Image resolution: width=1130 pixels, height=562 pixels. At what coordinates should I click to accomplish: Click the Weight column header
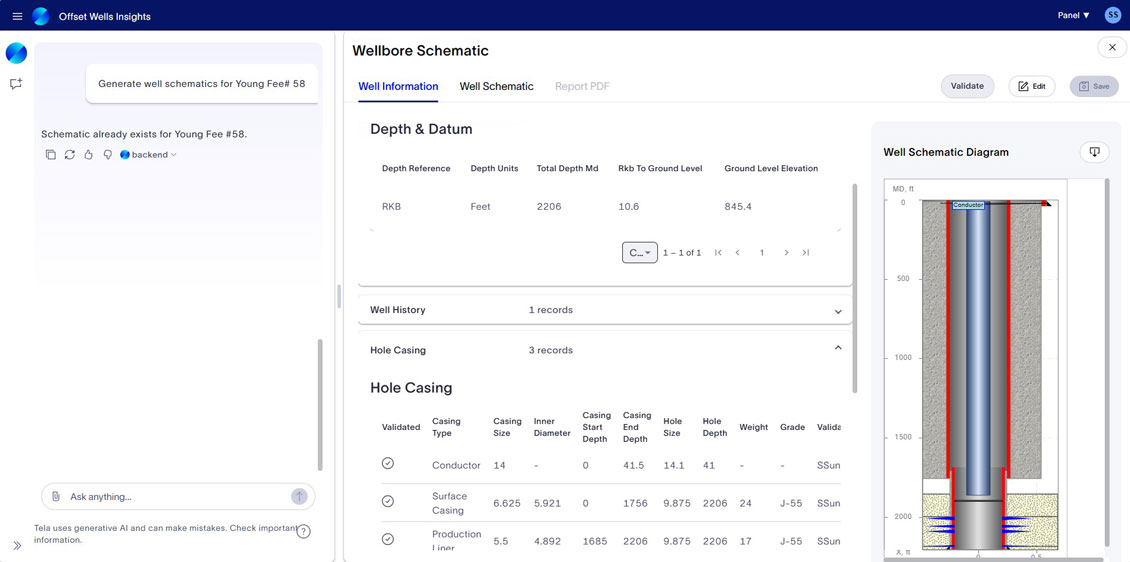(754, 427)
